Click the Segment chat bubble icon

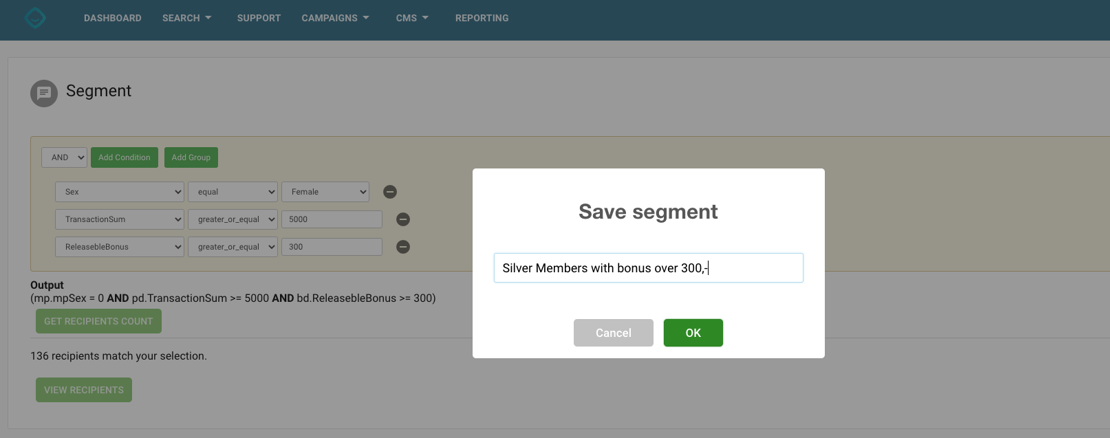tap(44, 93)
